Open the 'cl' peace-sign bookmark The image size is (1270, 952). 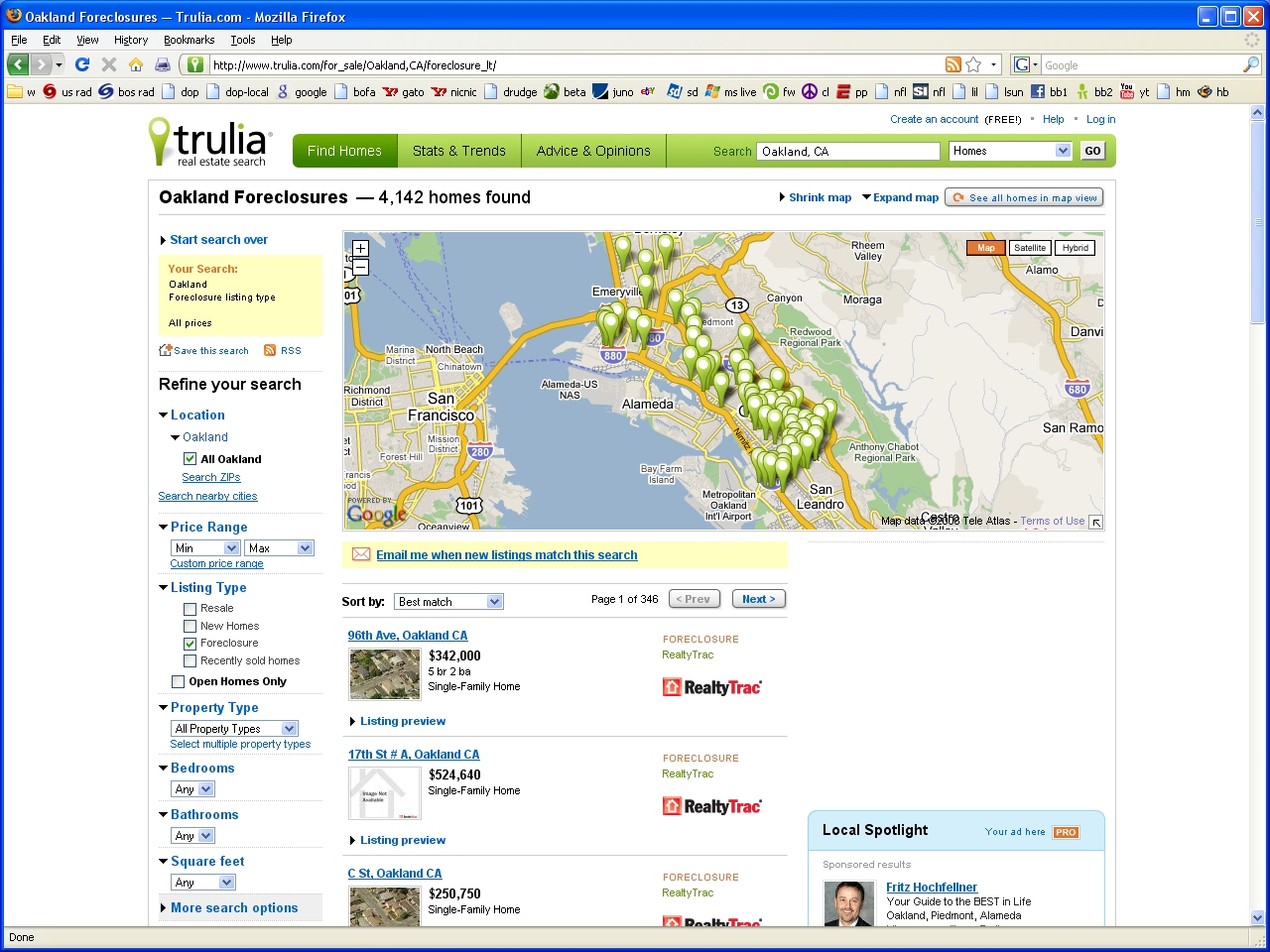[x=816, y=91]
